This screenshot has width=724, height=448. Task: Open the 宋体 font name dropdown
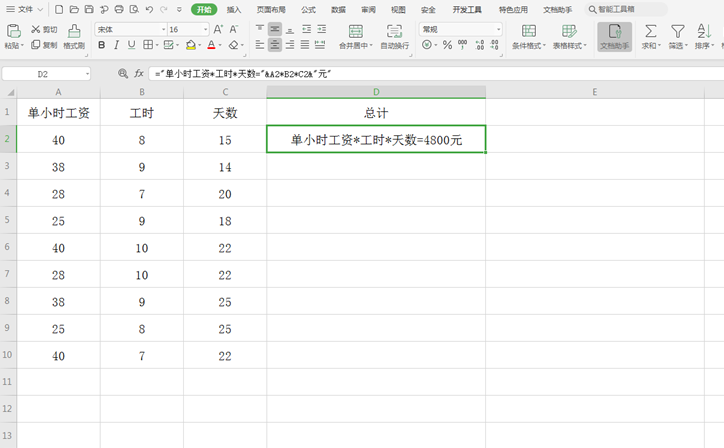click(x=163, y=30)
